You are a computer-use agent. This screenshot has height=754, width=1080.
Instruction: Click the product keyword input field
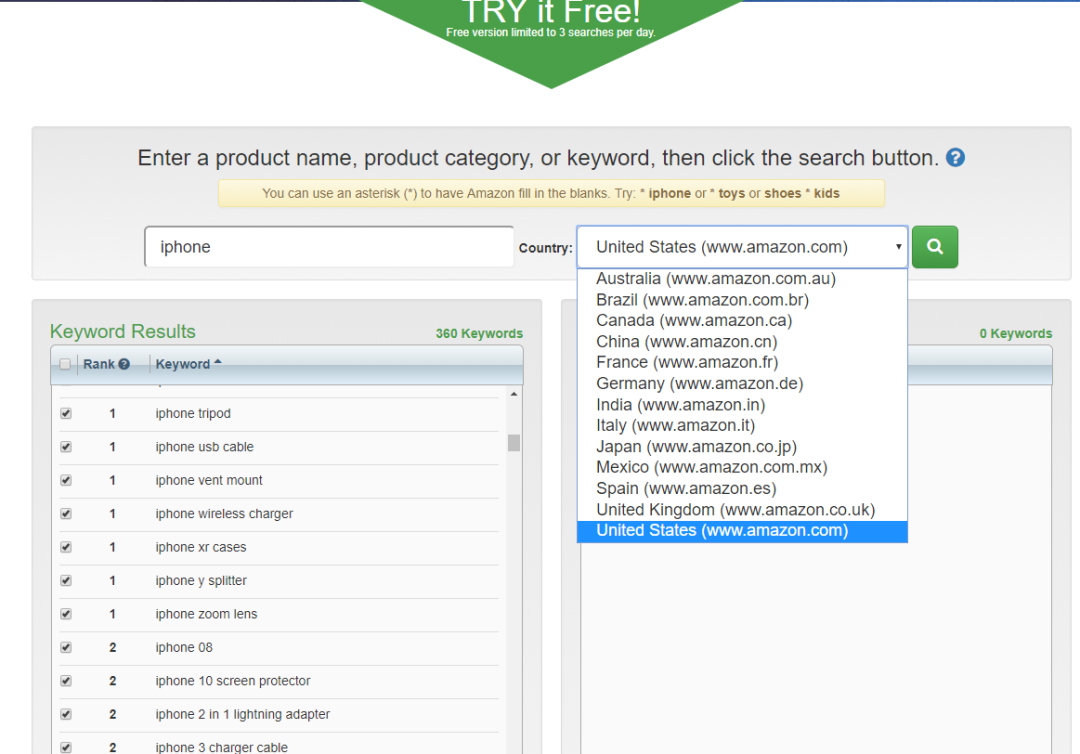point(329,247)
